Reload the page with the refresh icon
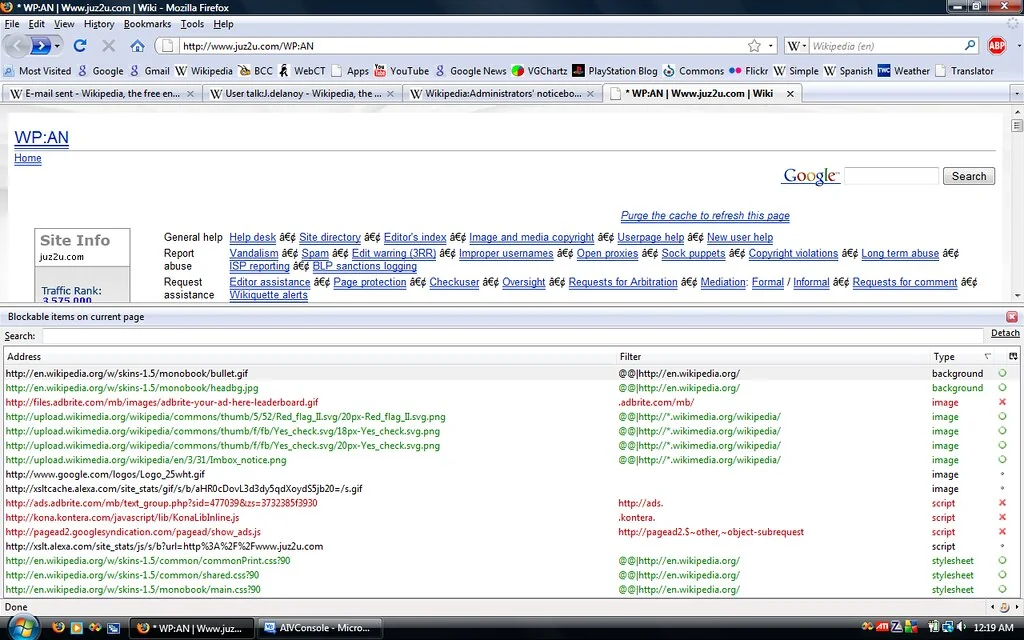The image size is (1024, 640). pyautogui.click(x=80, y=46)
